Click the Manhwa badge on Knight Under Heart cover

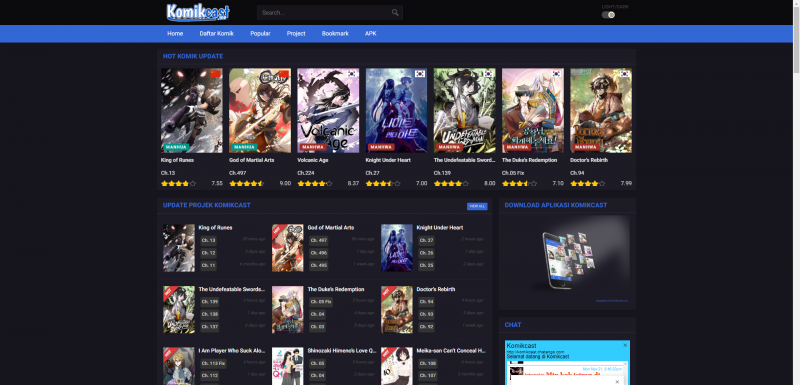(x=381, y=147)
